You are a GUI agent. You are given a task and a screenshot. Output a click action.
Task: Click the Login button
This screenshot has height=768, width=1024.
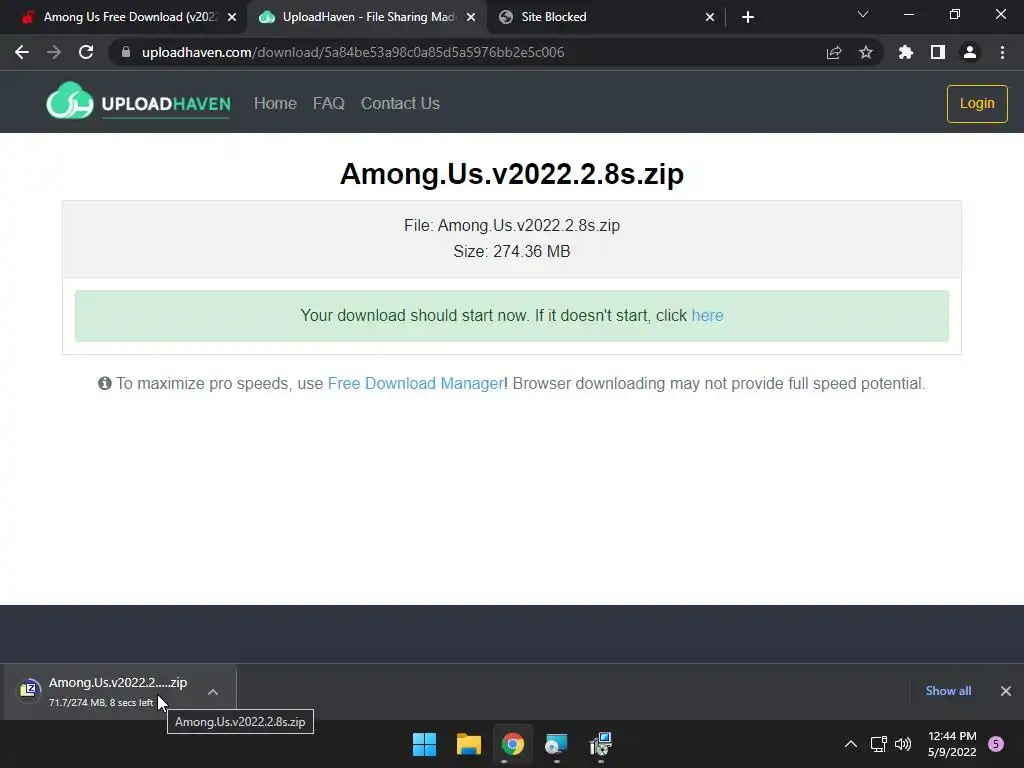977,103
